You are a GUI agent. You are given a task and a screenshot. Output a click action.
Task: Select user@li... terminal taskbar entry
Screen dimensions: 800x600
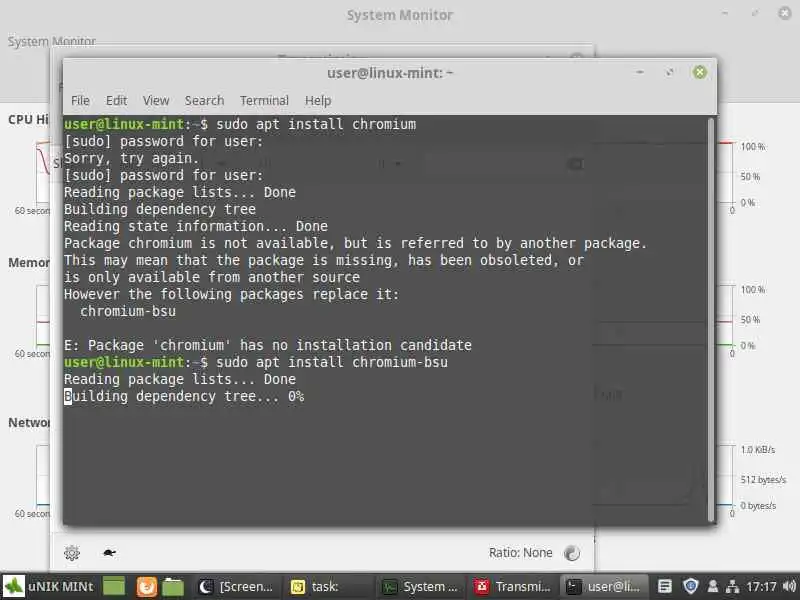point(604,587)
